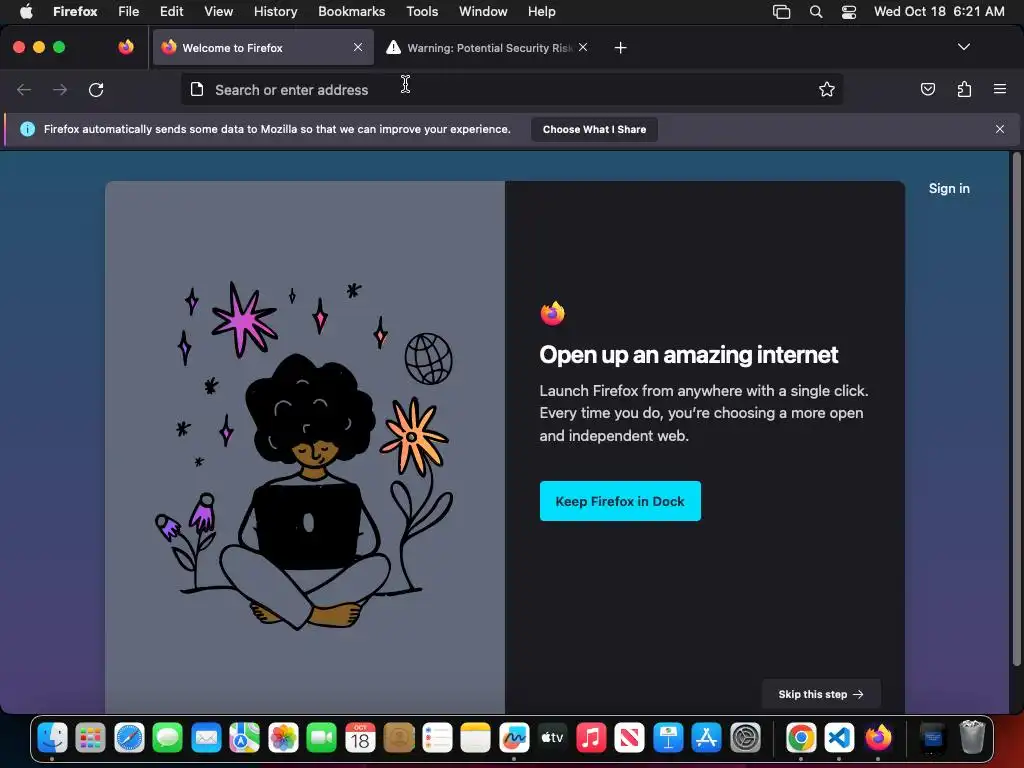Image resolution: width=1024 pixels, height=768 pixels.
Task: Click the page vertical scrollbar
Action: click(1016, 408)
